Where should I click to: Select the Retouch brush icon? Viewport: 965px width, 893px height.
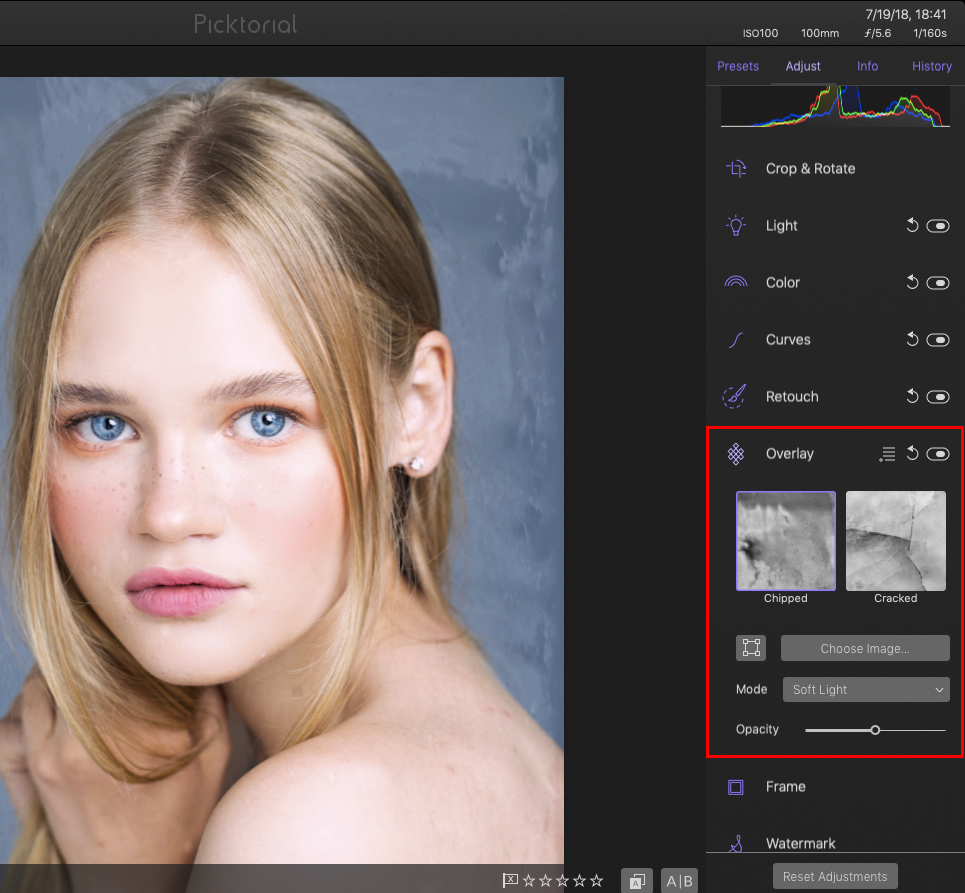coord(736,396)
